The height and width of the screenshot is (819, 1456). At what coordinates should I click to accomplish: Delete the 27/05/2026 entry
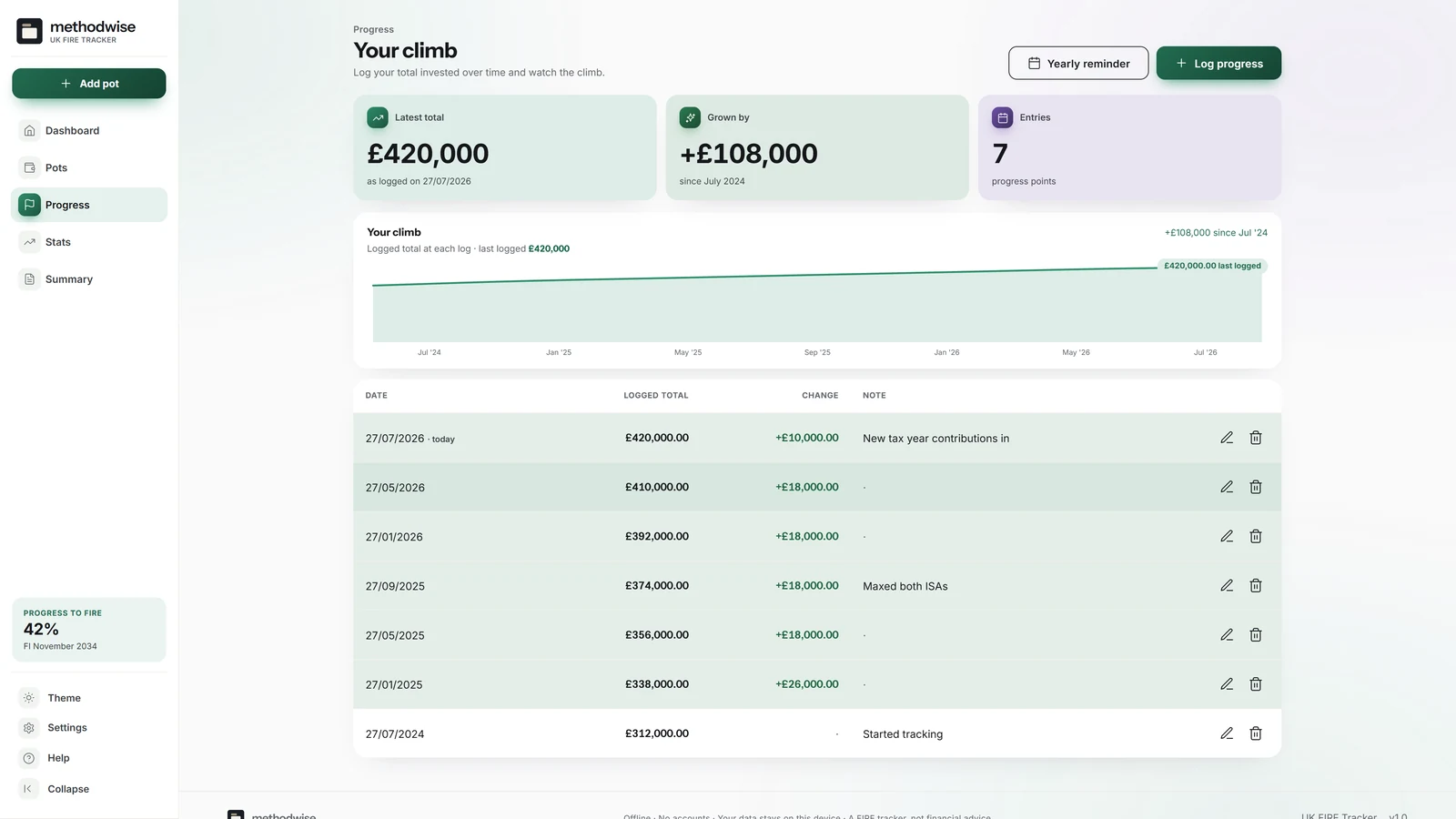pyautogui.click(x=1256, y=487)
